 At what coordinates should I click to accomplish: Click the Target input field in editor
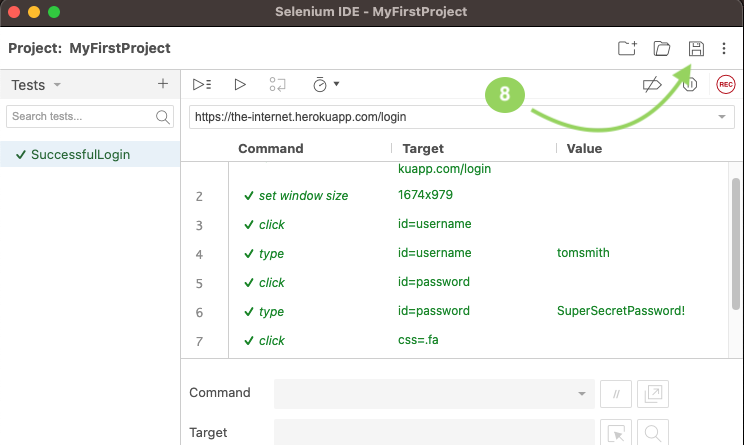[434, 432]
